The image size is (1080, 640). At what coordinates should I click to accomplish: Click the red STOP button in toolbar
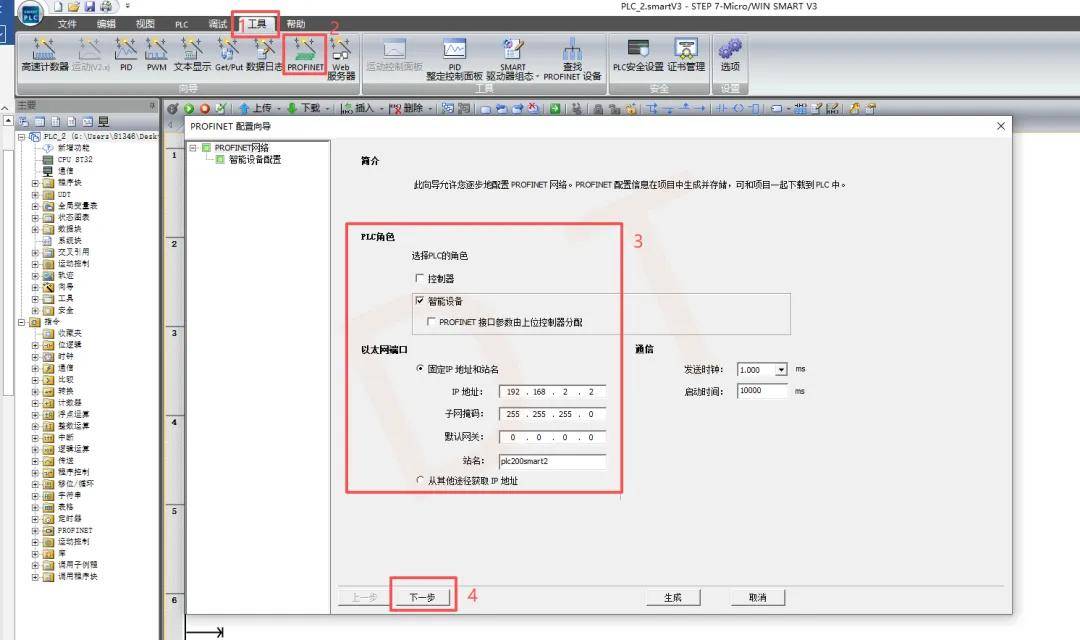click(x=205, y=108)
